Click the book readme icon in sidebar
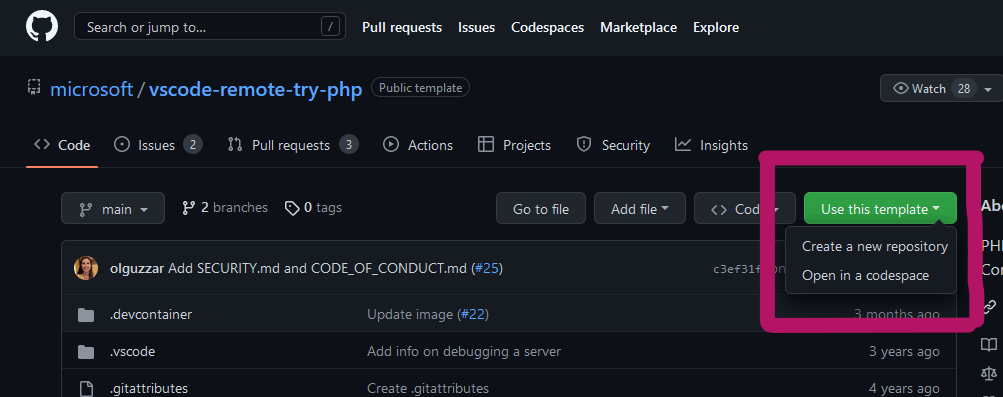The width and height of the screenshot is (1003, 397). pyautogui.click(x=989, y=345)
